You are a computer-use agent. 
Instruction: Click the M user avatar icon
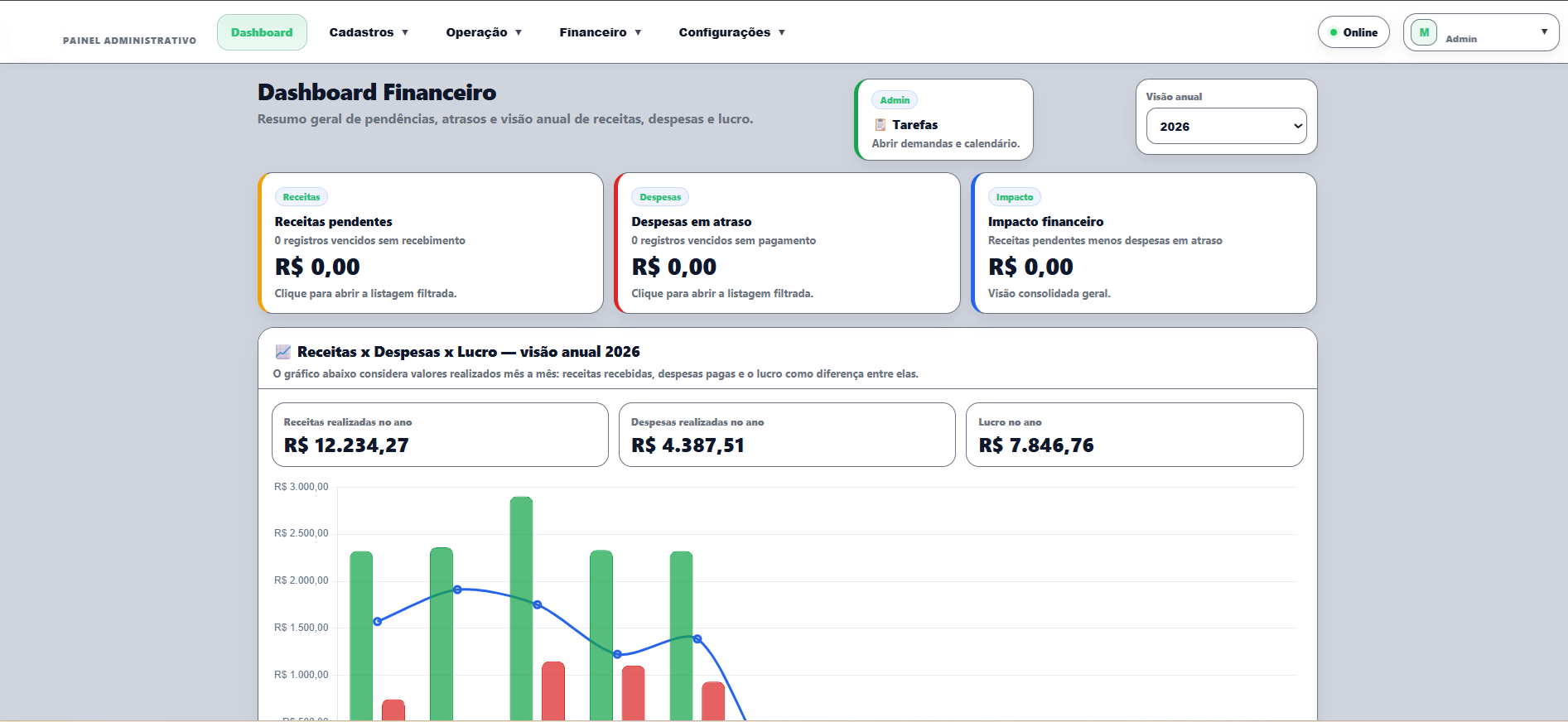1424,32
